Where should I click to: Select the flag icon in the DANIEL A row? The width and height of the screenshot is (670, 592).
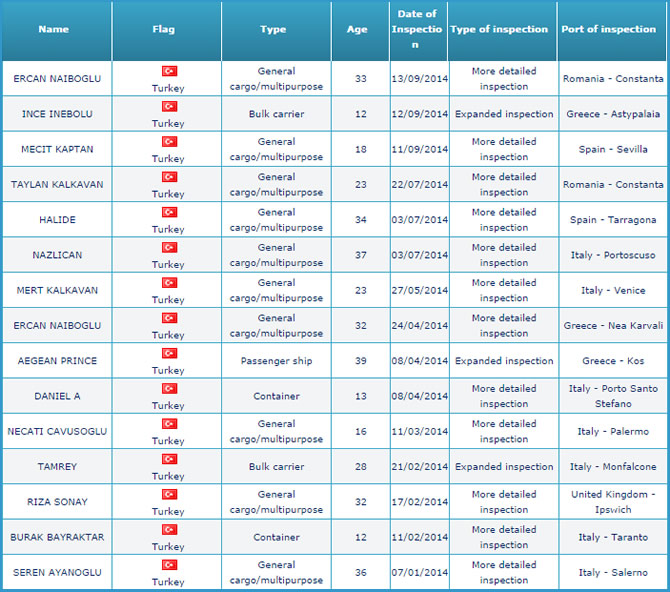[x=168, y=388]
